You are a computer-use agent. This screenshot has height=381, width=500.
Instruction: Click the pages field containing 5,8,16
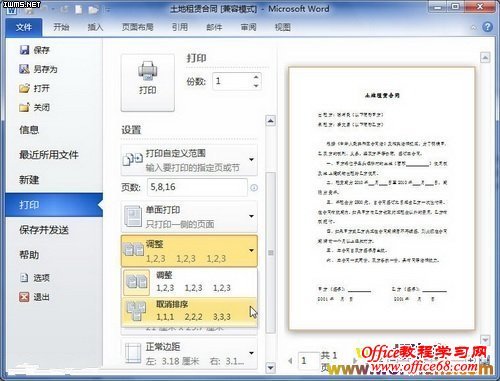coord(197,187)
